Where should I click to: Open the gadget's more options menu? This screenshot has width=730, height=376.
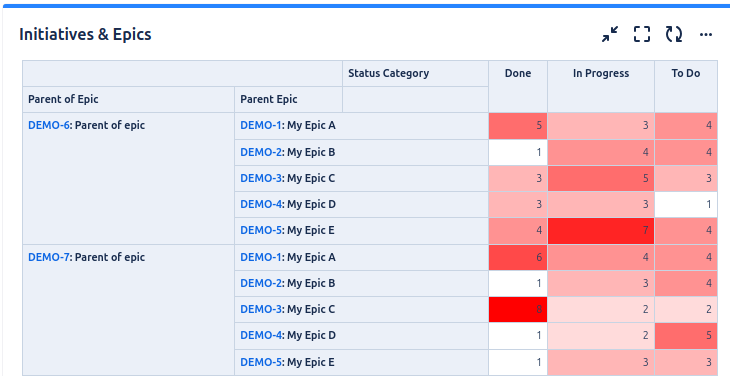[706, 34]
